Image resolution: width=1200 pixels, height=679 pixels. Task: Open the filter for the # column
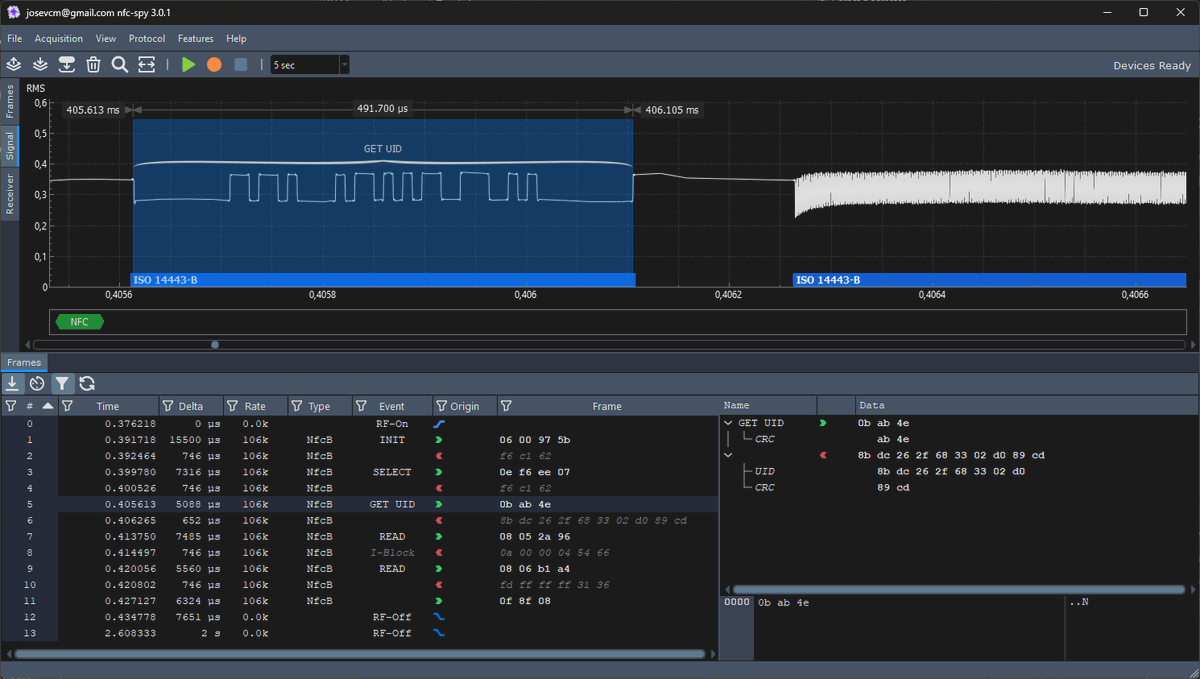[x=11, y=406]
